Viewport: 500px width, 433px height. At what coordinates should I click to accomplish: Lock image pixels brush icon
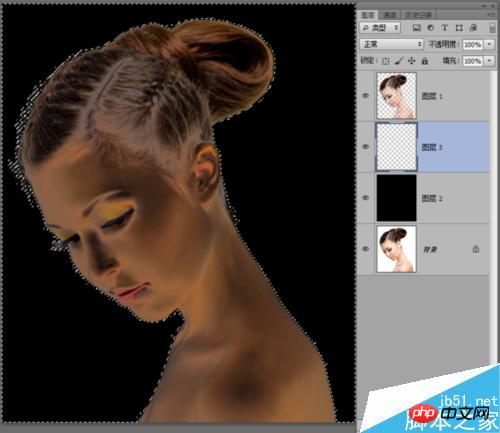tap(399, 61)
